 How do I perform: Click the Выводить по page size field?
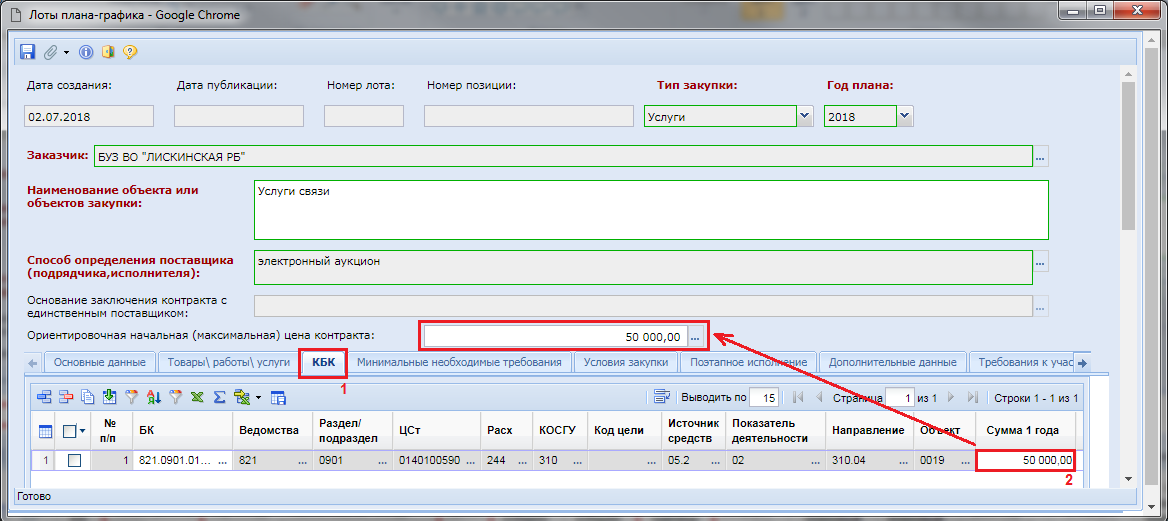764,397
